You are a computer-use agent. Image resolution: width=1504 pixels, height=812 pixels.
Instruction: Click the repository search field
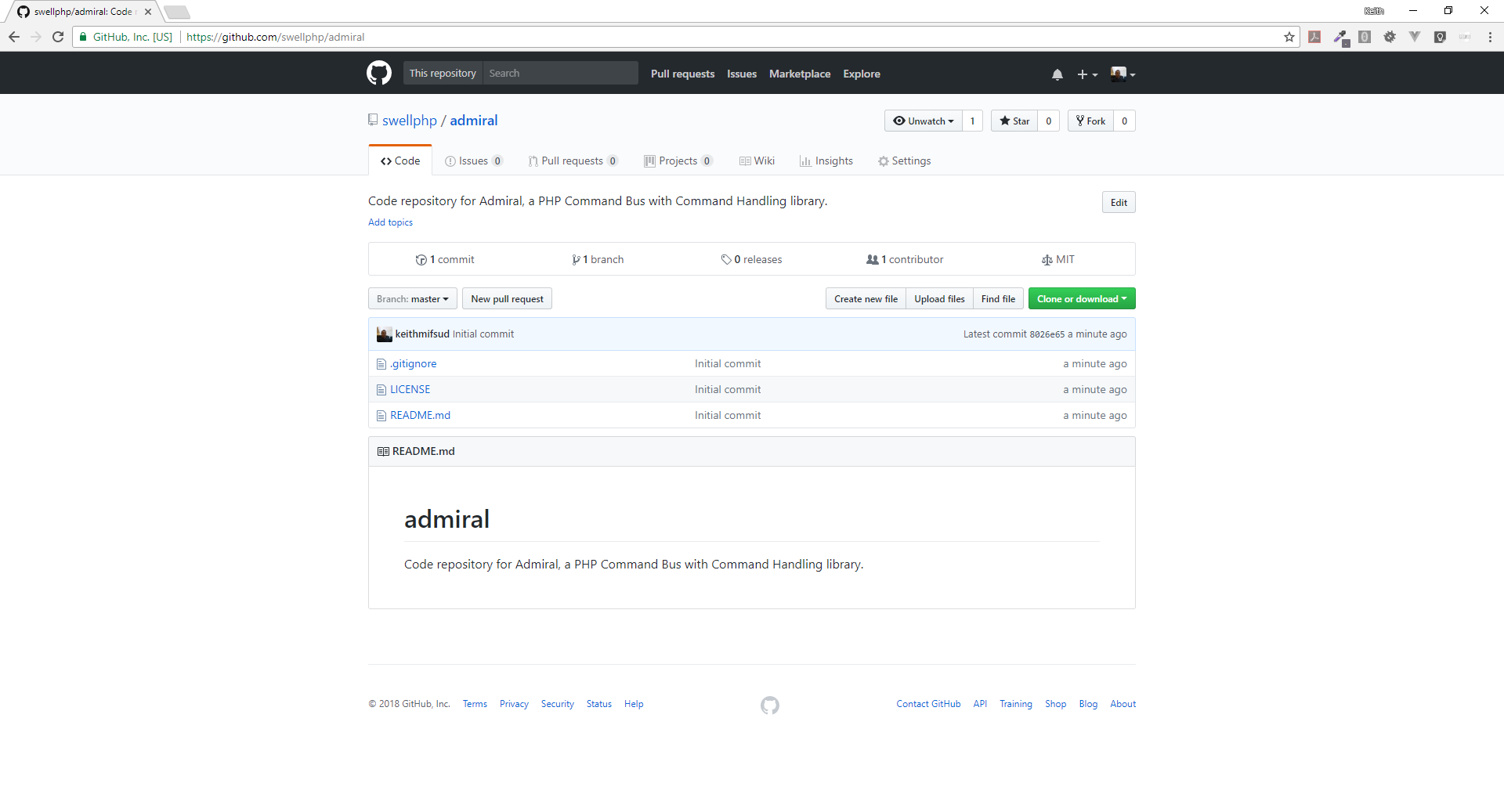(x=561, y=73)
